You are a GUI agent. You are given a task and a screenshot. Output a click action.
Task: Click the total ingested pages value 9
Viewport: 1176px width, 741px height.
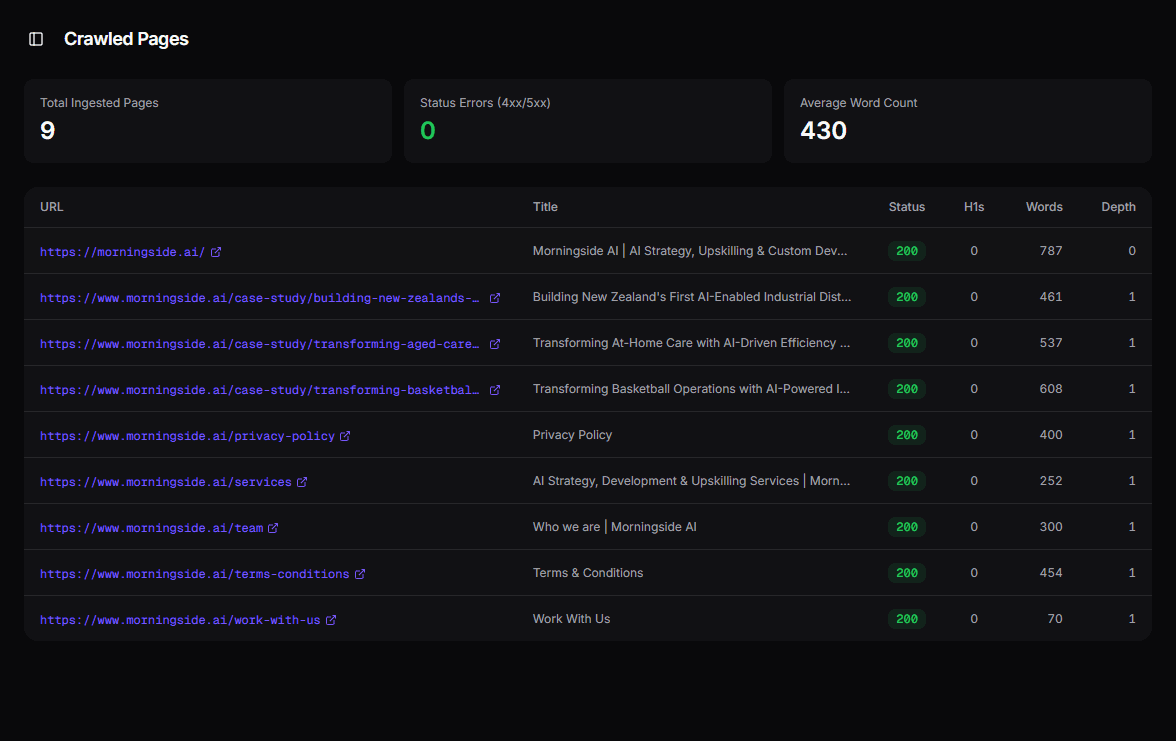tap(47, 131)
